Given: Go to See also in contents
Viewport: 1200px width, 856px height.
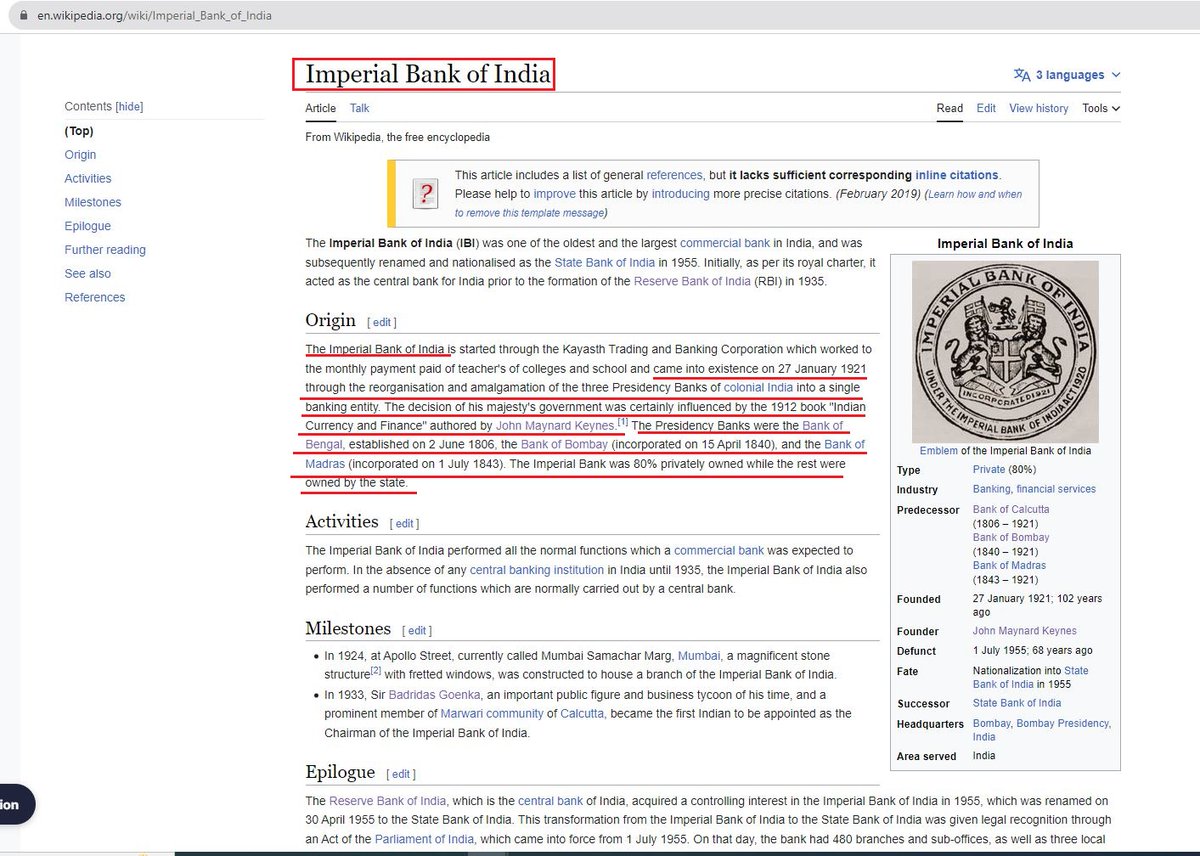Looking at the screenshot, I should point(88,274).
